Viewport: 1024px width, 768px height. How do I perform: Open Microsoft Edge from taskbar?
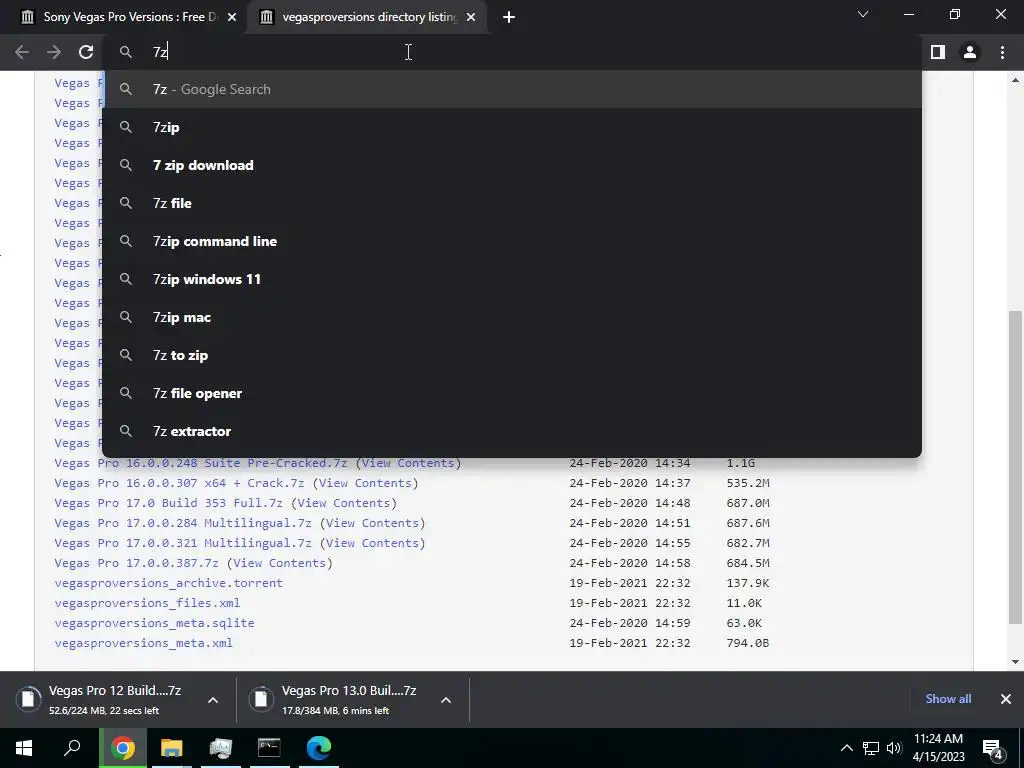[319, 748]
